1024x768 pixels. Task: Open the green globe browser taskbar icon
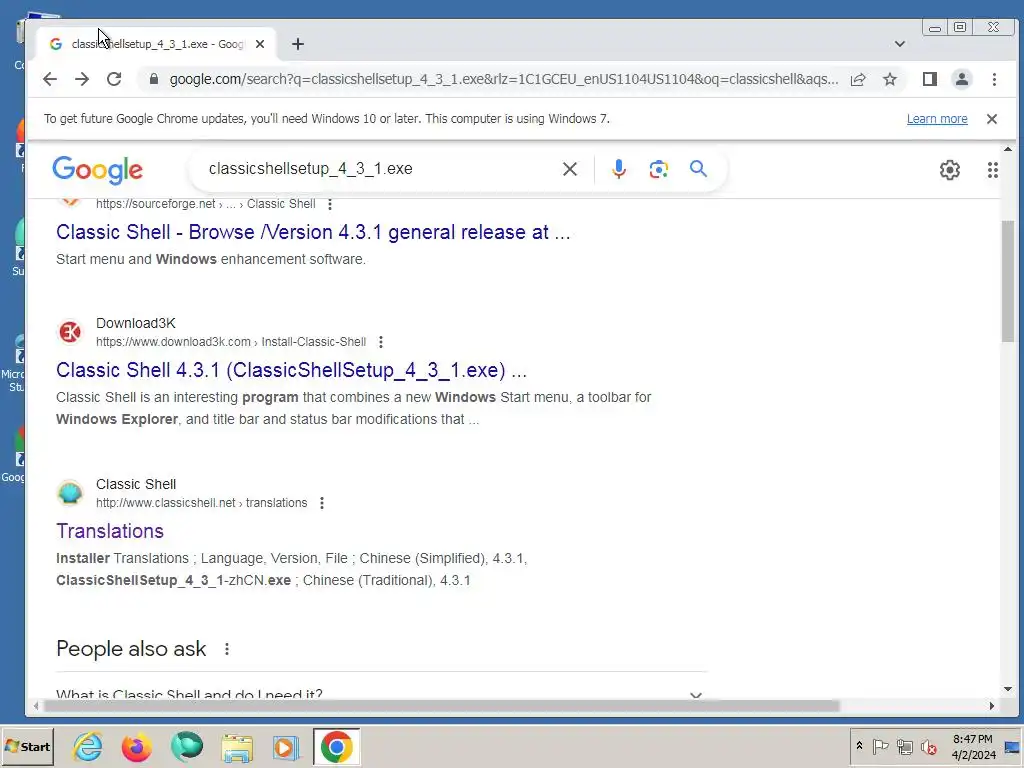187,746
